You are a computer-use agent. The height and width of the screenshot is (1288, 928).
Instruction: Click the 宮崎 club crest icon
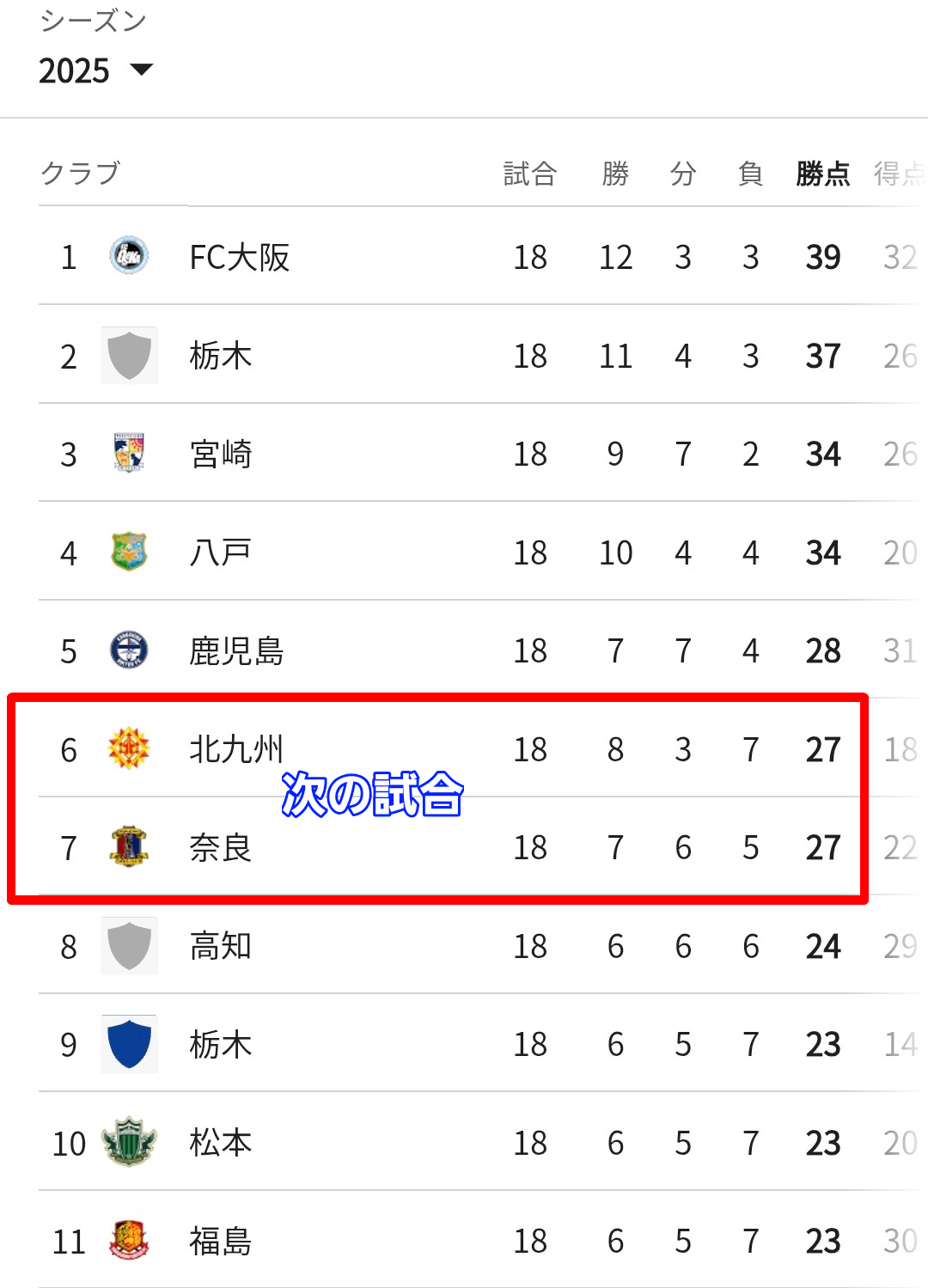tap(129, 453)
